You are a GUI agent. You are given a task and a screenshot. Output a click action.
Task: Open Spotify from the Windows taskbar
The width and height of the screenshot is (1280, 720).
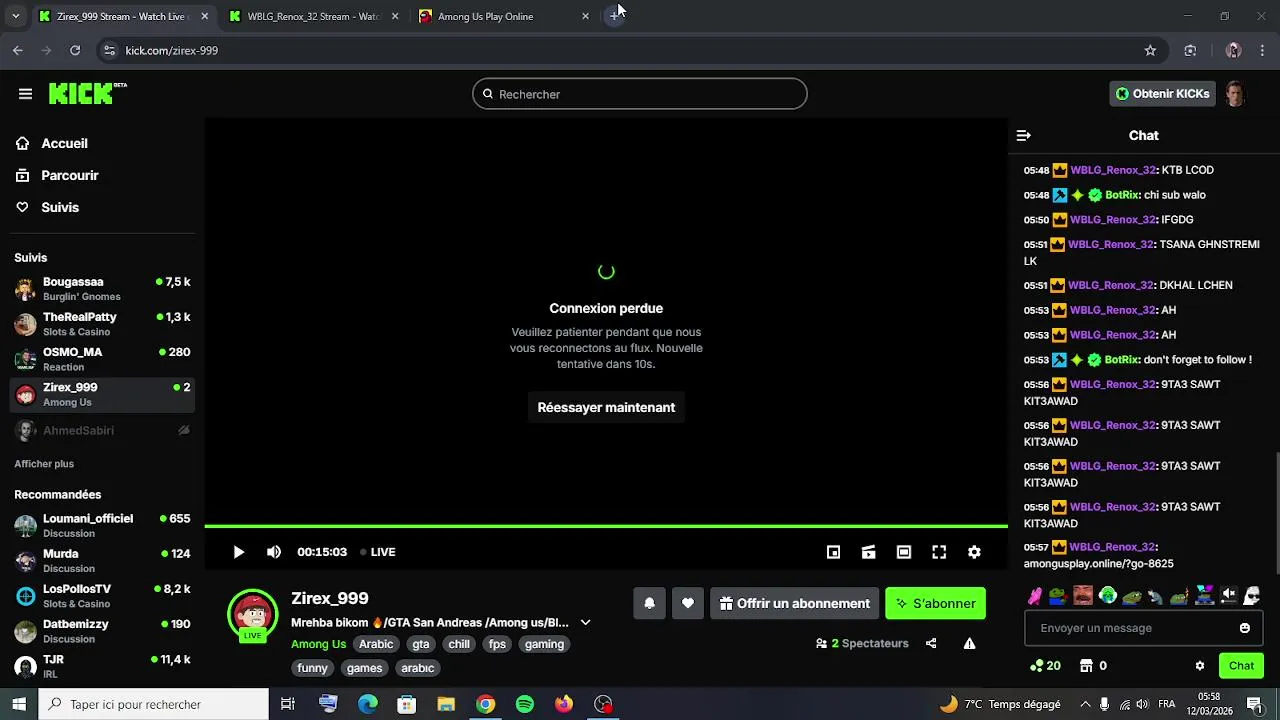tap(525, 704)
